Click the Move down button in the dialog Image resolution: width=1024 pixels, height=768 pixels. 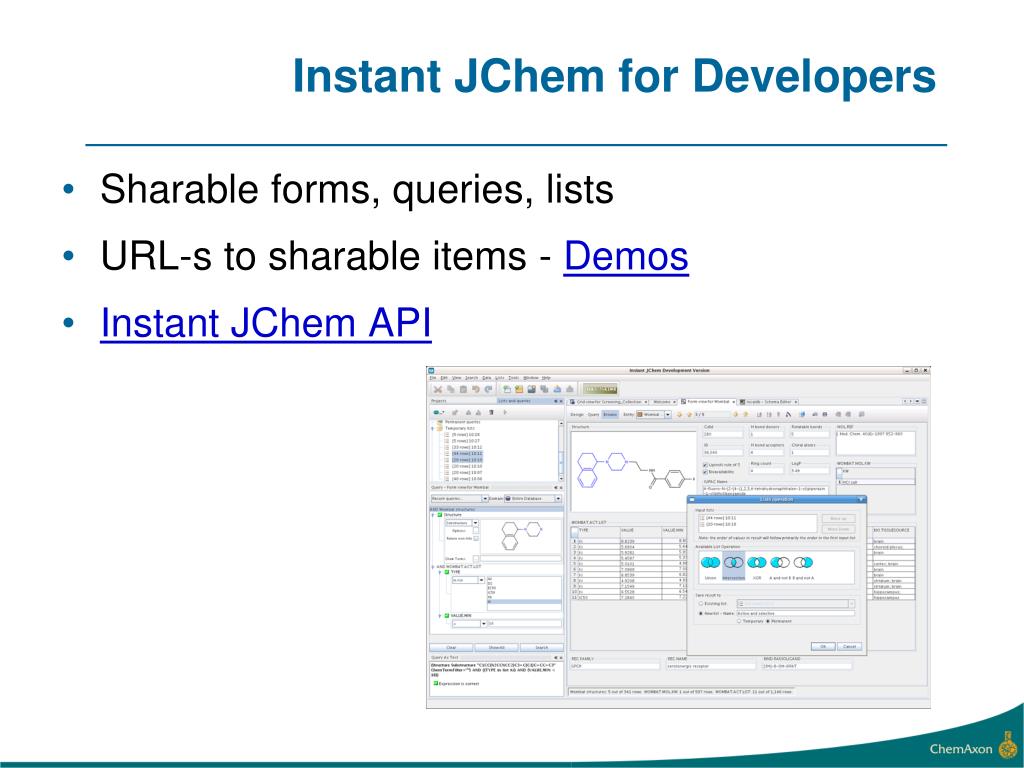tap(839, 529)
